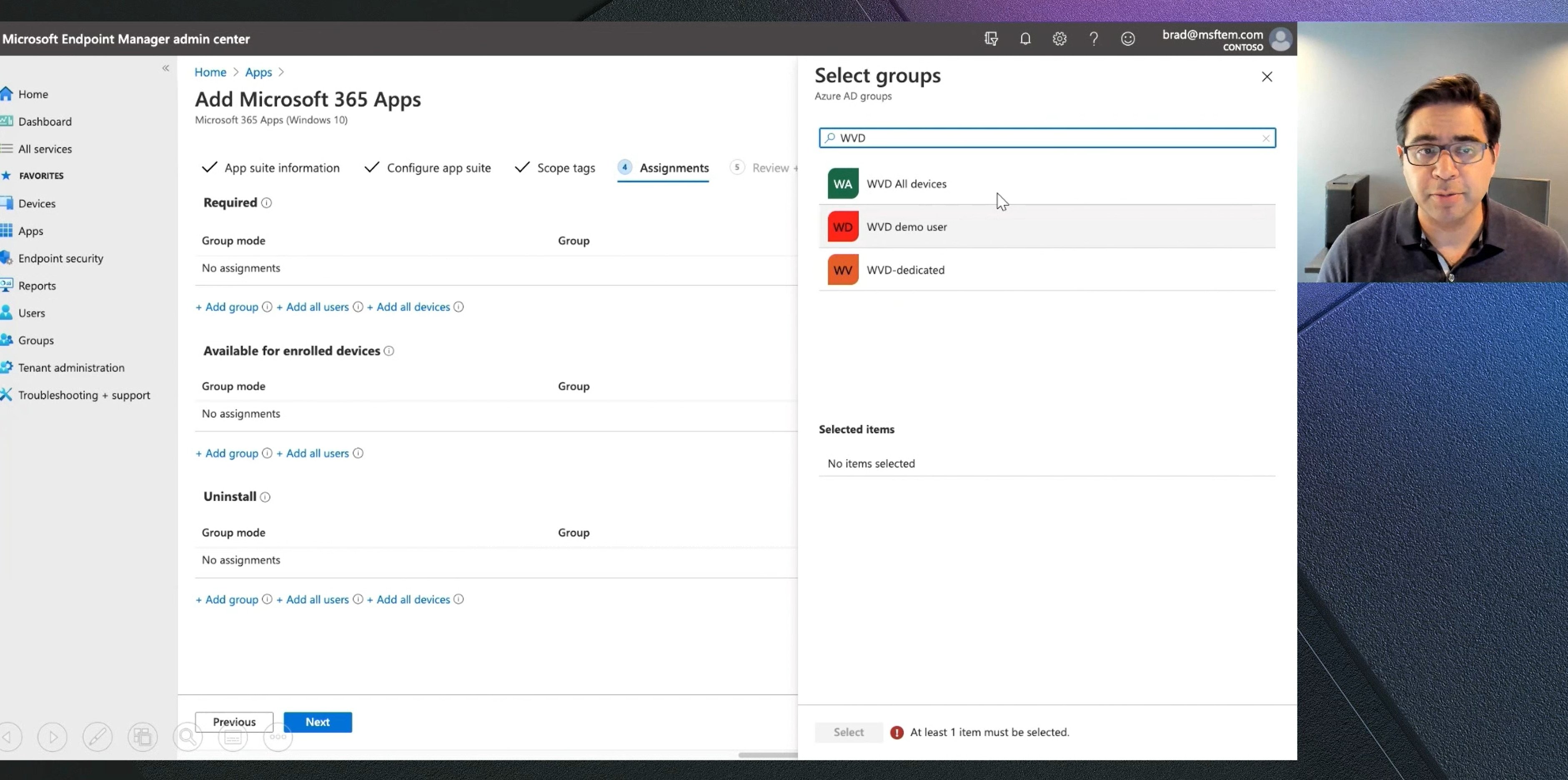
Task: Open the settings gear in header
Action: [1059, 39]
